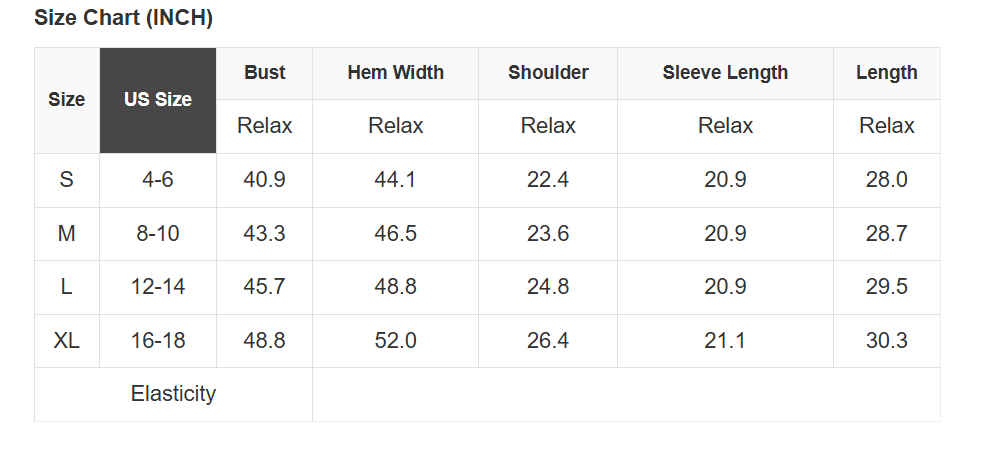Click the Bust column header
This screenshot has height=451, width=1000.
click(x=265, y=73)
